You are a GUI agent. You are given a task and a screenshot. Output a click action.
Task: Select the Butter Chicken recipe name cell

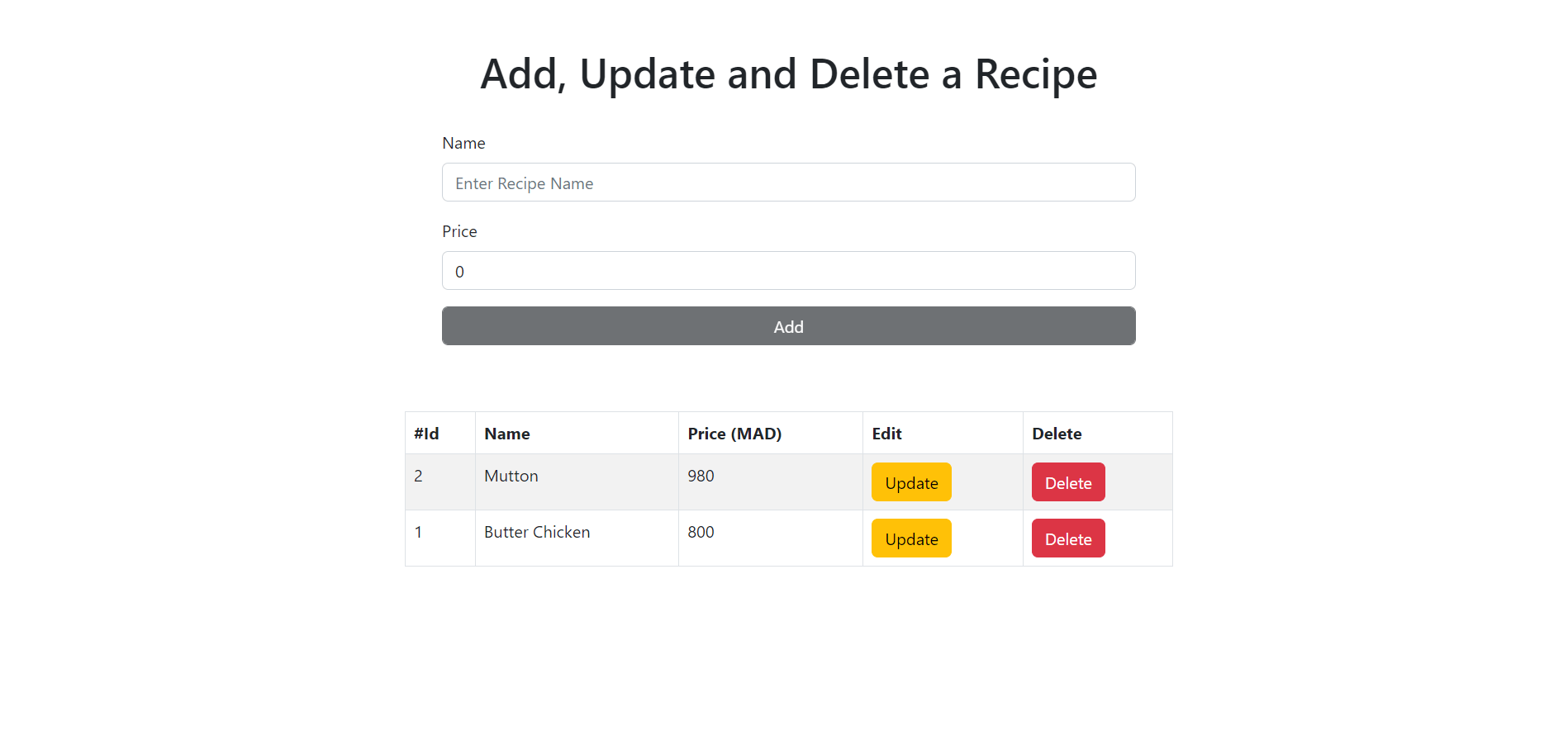tap(537, 532)
